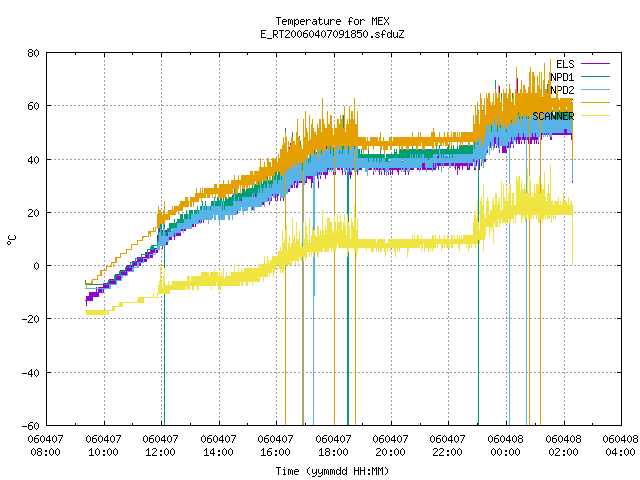The height and width of the screenshot is (480, 640).
Task: Click the y-axis tick label -20
Action: tap(31, 320)
